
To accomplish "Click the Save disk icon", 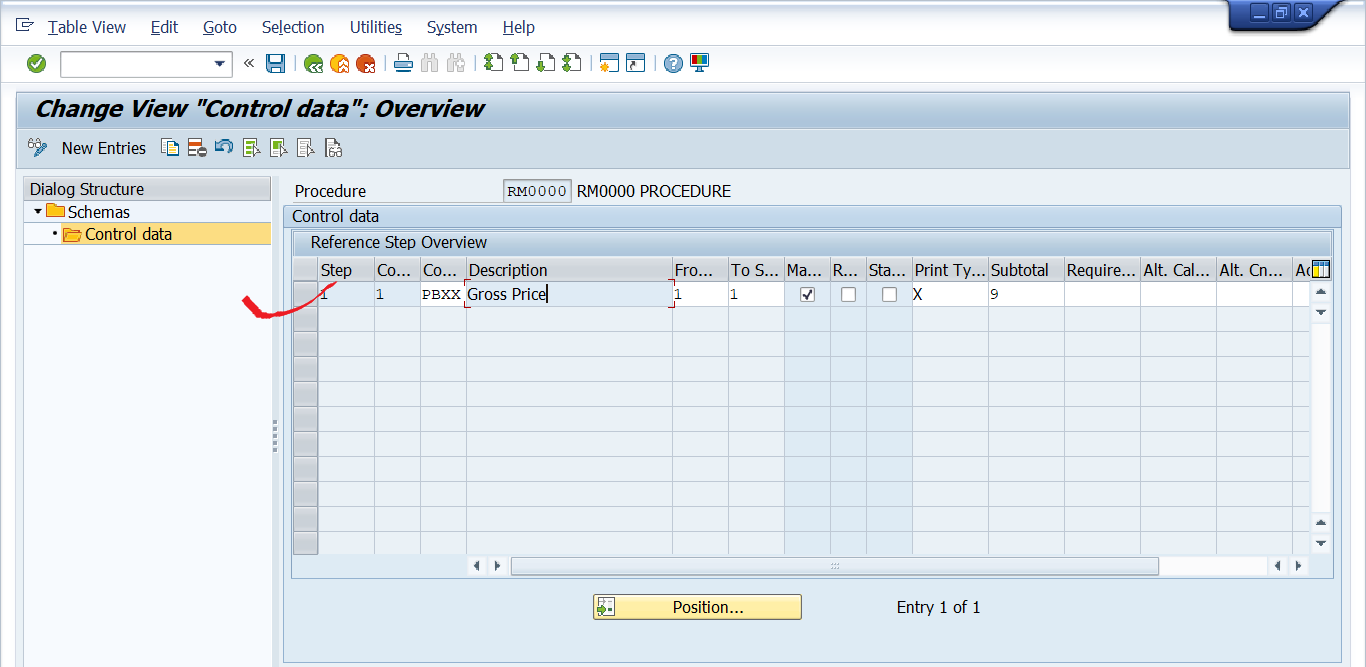I will (x=275, y=64).
